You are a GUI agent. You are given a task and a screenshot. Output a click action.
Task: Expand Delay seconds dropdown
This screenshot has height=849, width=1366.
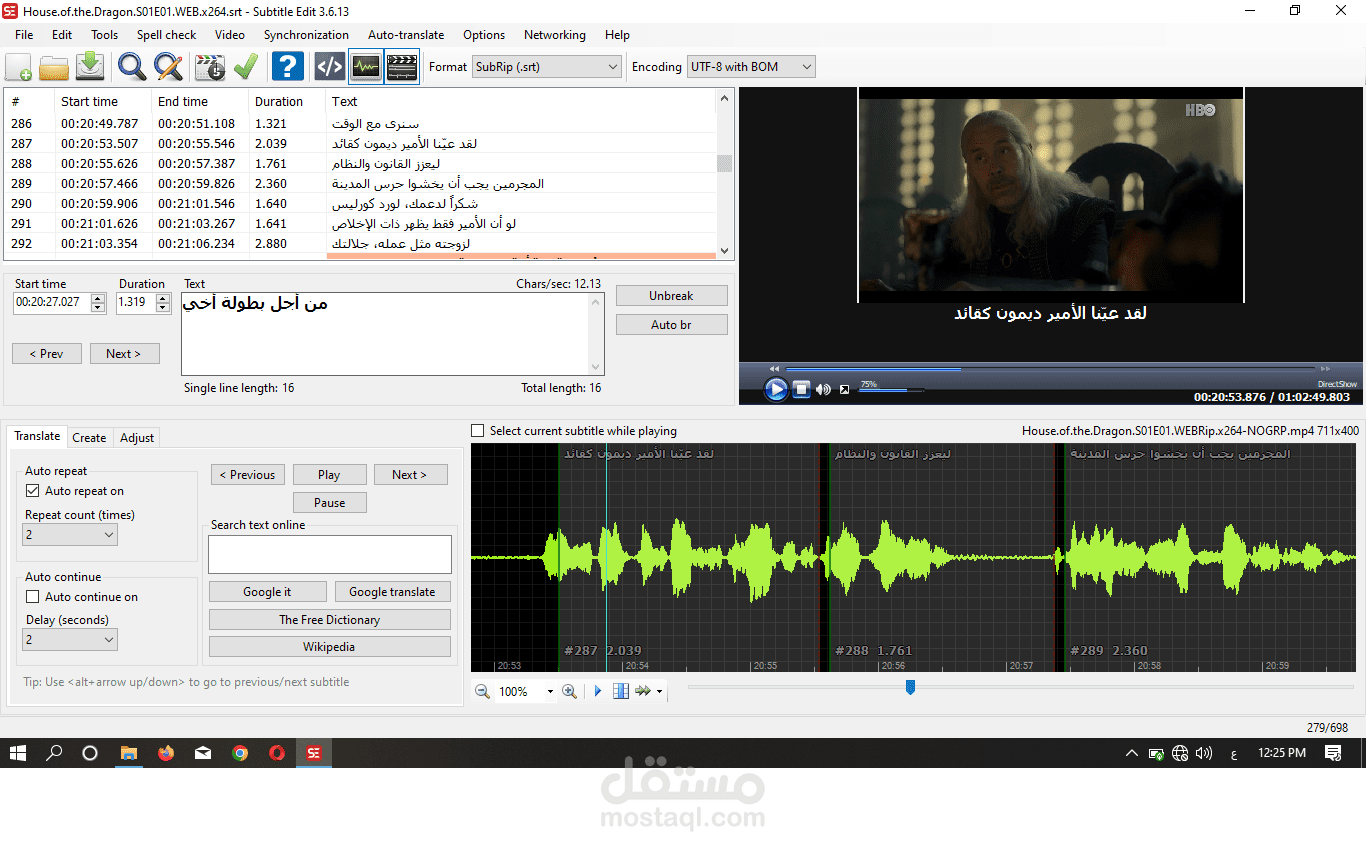pyautogui.click(x=70, y=639)
